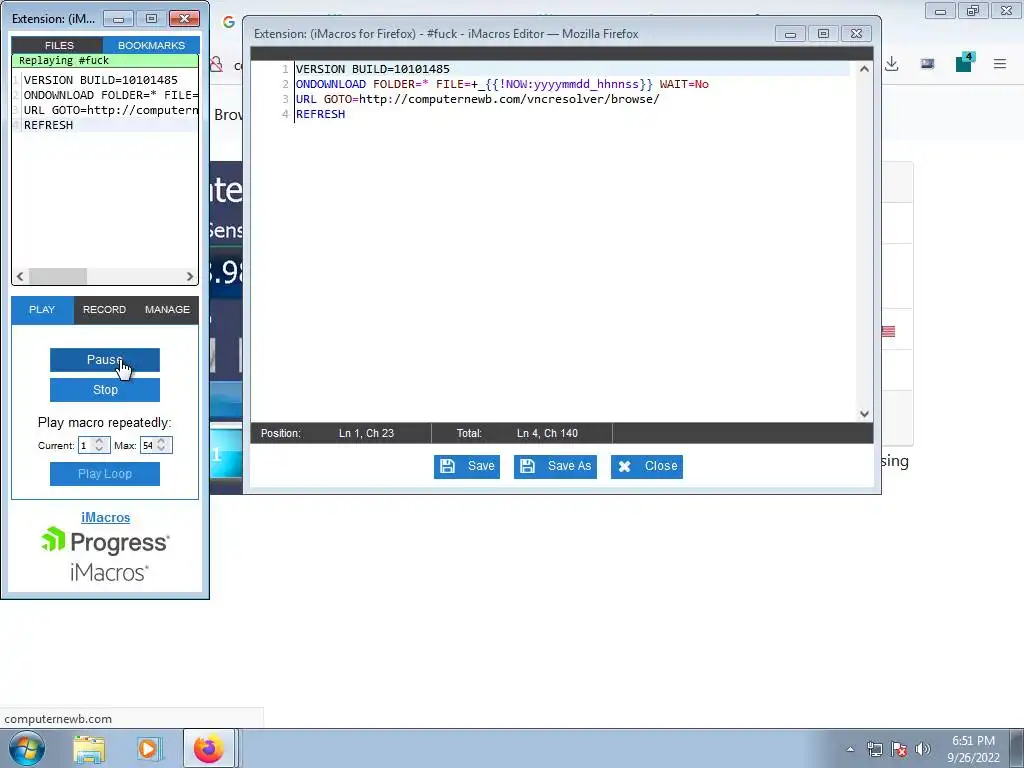This screenshot has height=768, width=1024.
Task: Open Windows Media Player from taskbar
Action: pos(148,749)
